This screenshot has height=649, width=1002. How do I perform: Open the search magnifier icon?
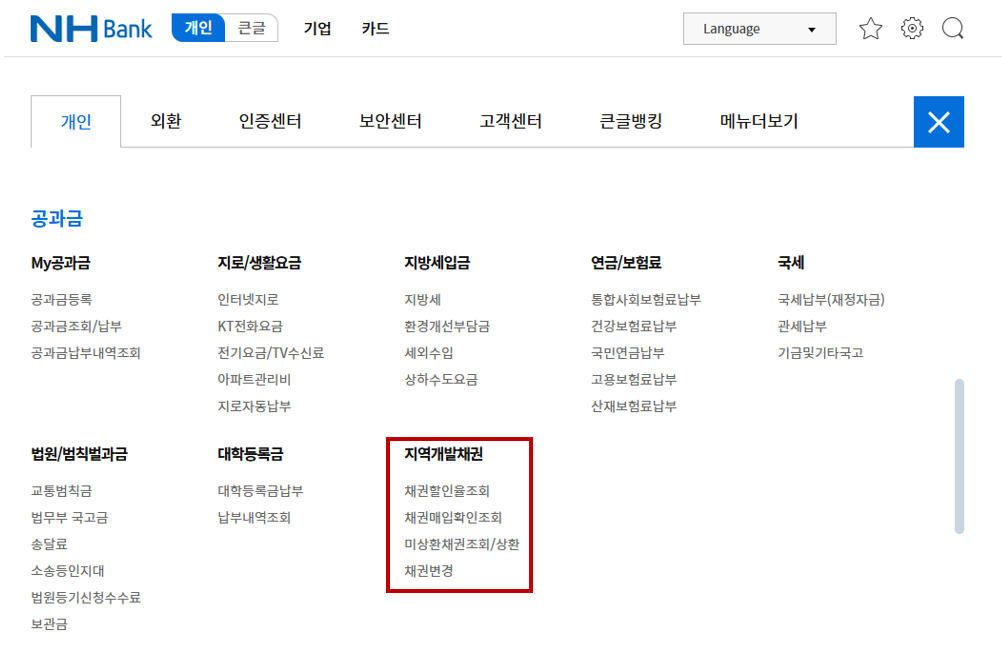click(952, 28)
